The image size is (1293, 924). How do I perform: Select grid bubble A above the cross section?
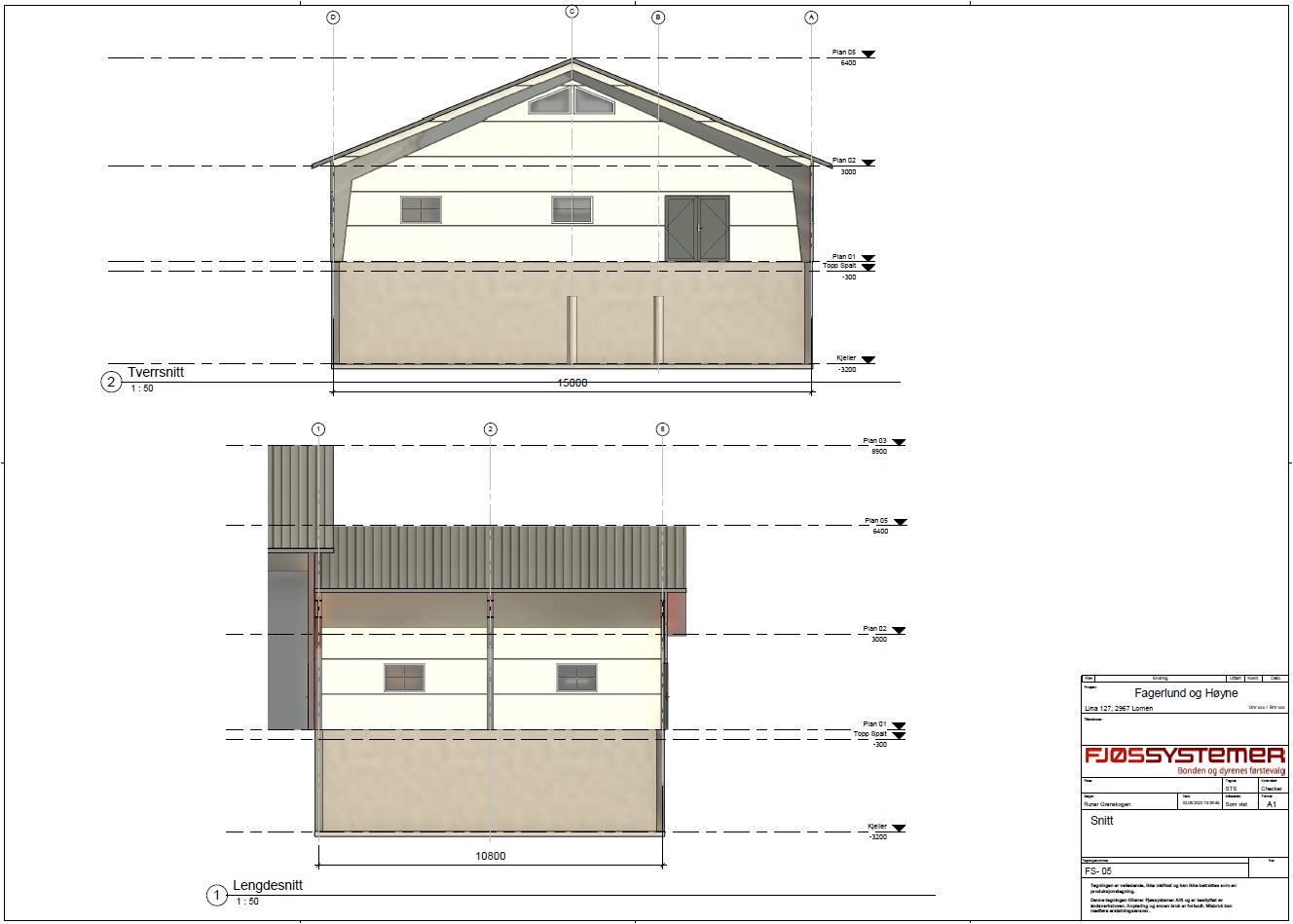(811, 18)
